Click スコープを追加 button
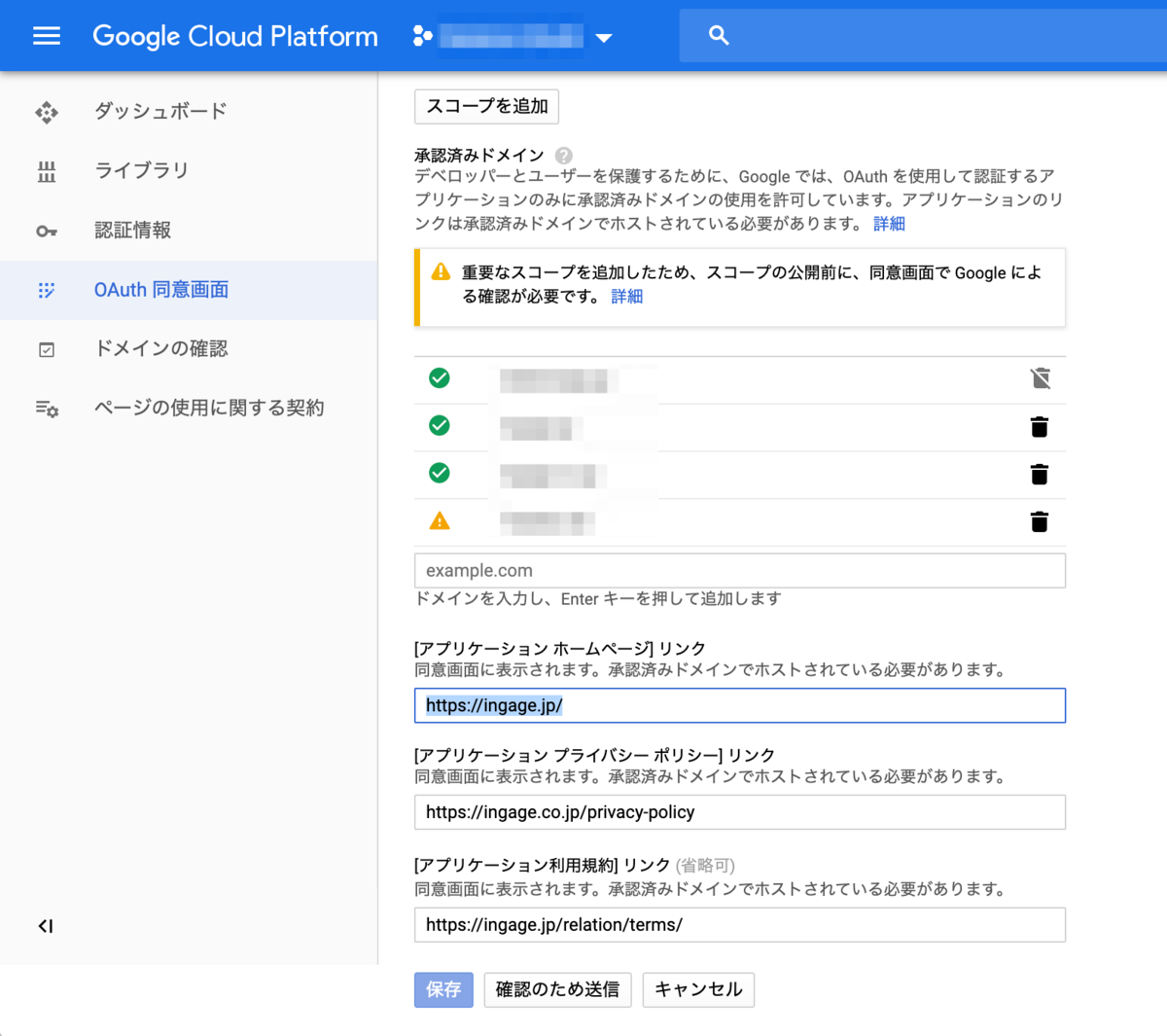This screenshot has width=1167, height=1036. click(x=487, y=106)
